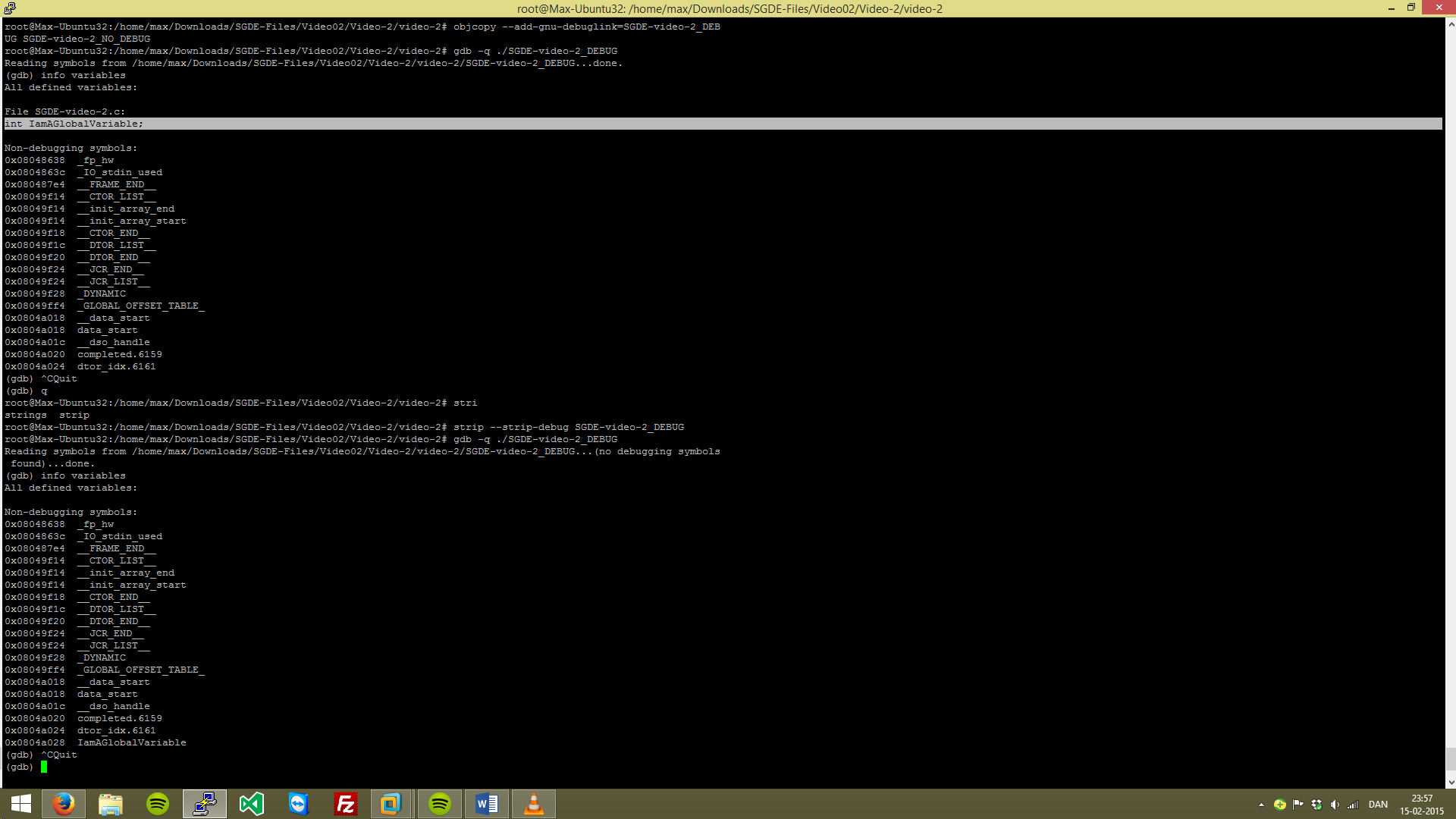Expand hidden system tray icons
This screenshot has width=1456, height=819.
pos(1260,804)
